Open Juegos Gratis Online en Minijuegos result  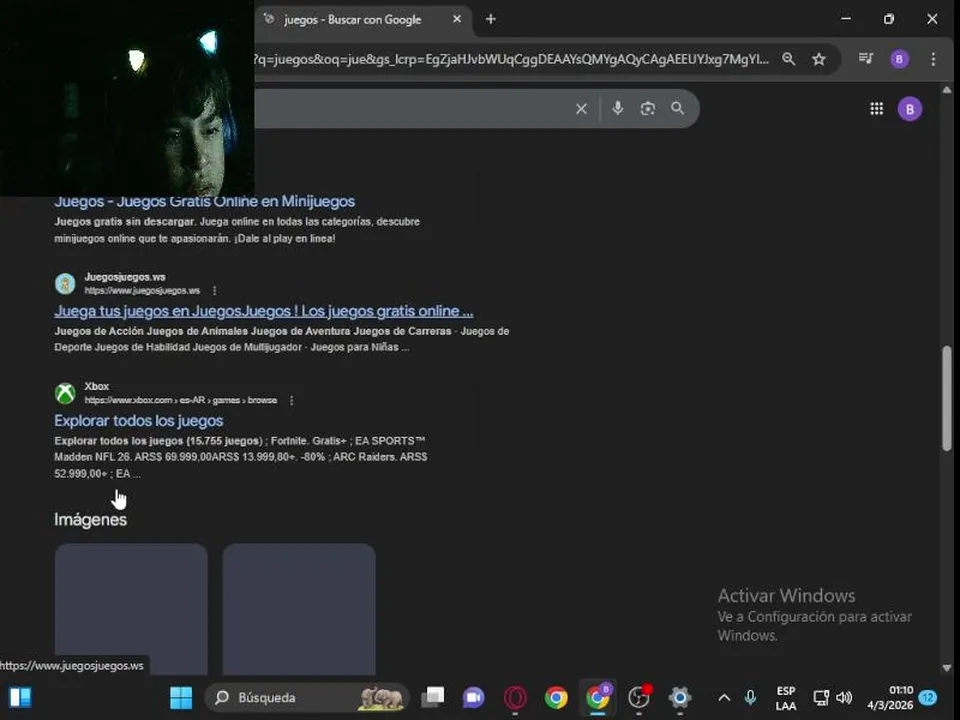click(204, 201)
